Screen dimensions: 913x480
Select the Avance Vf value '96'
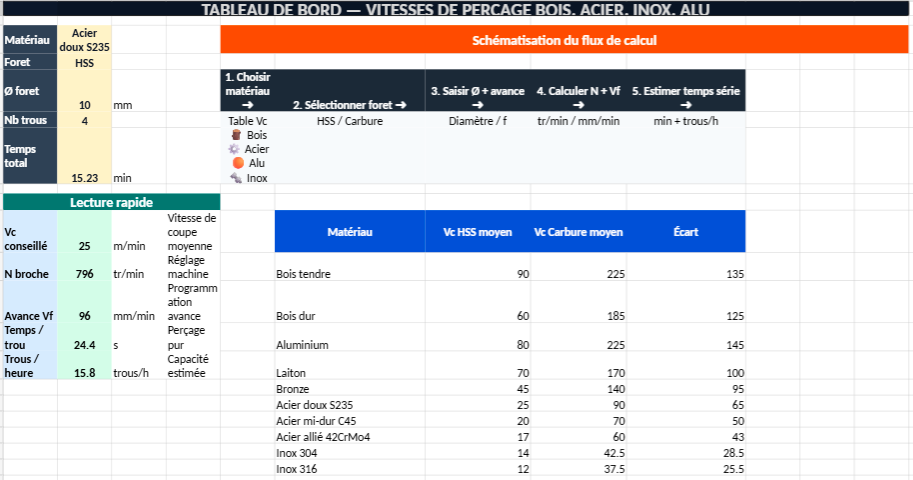(84, 302)
